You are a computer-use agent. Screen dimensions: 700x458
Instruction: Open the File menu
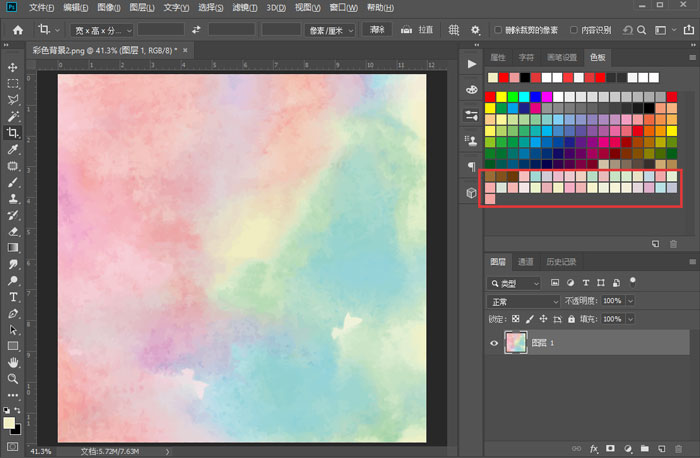(x=41, y=8)
